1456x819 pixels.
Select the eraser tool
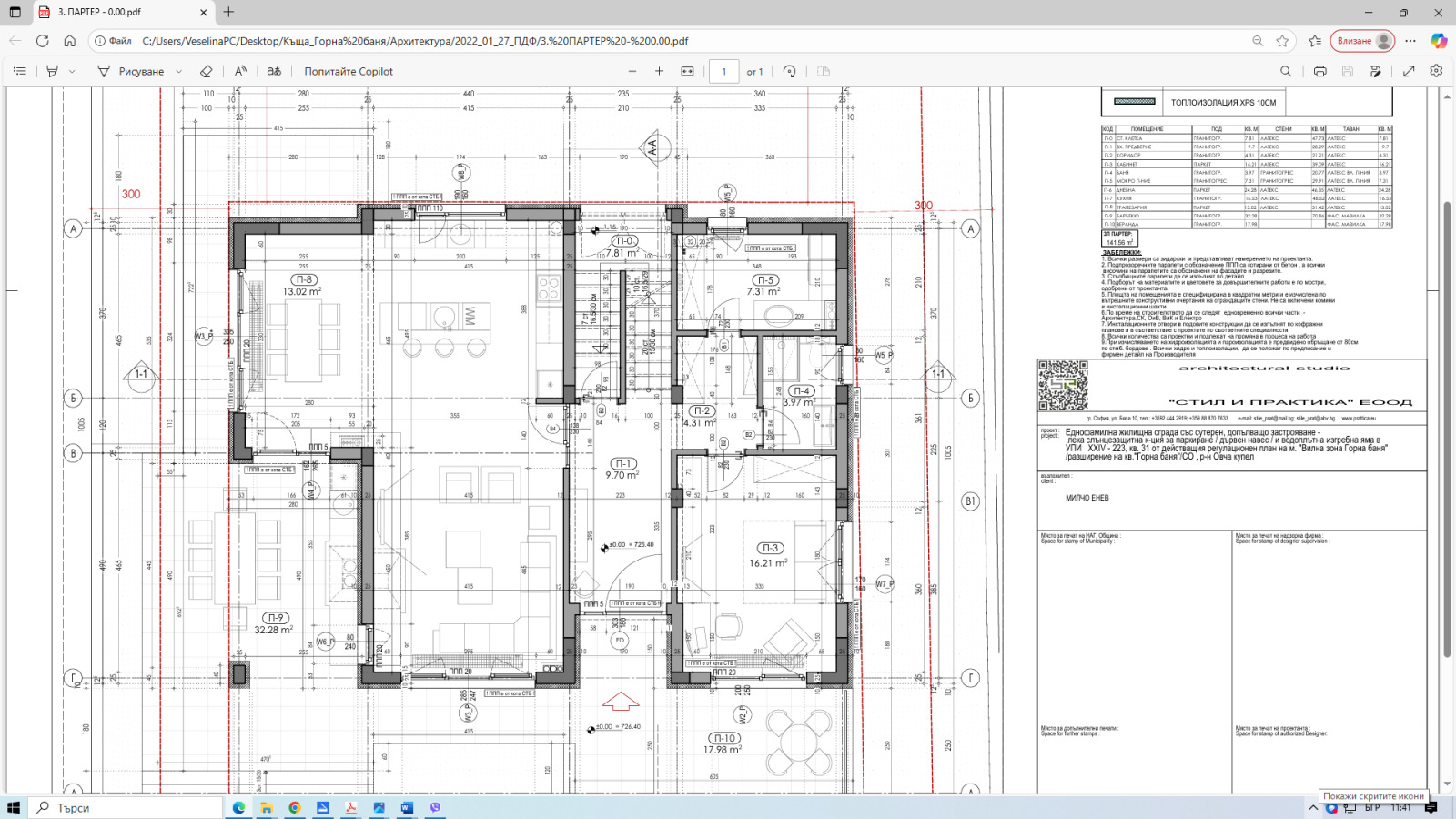(207, 71)
